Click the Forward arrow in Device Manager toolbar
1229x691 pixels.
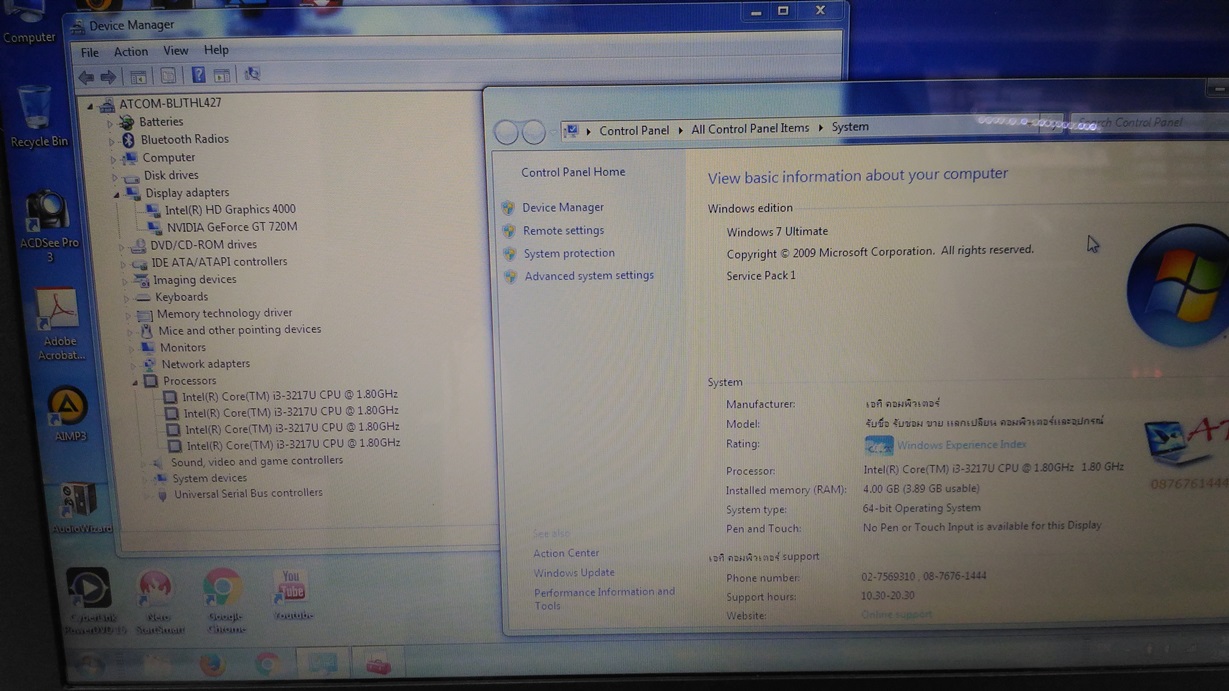point(107,75)
